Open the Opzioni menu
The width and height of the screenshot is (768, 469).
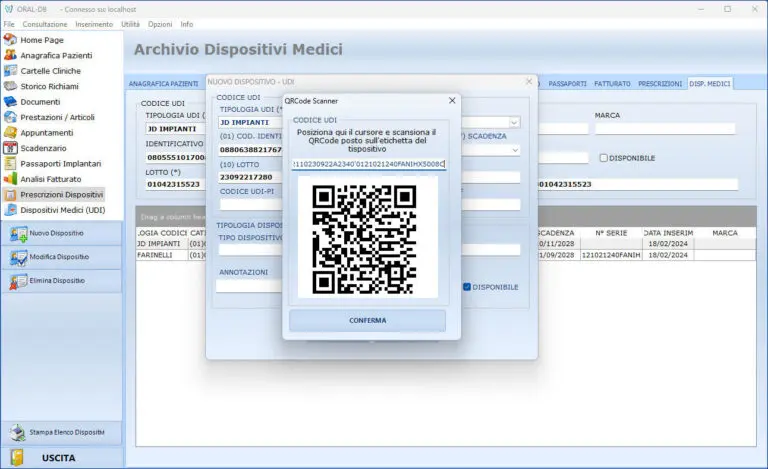[160, 24]
